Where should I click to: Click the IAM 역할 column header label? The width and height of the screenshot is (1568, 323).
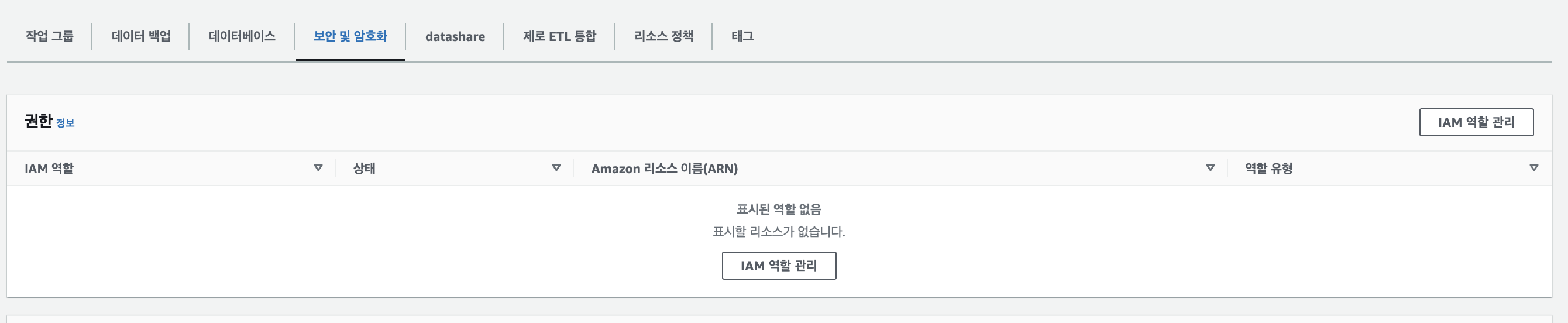[49, 169]
